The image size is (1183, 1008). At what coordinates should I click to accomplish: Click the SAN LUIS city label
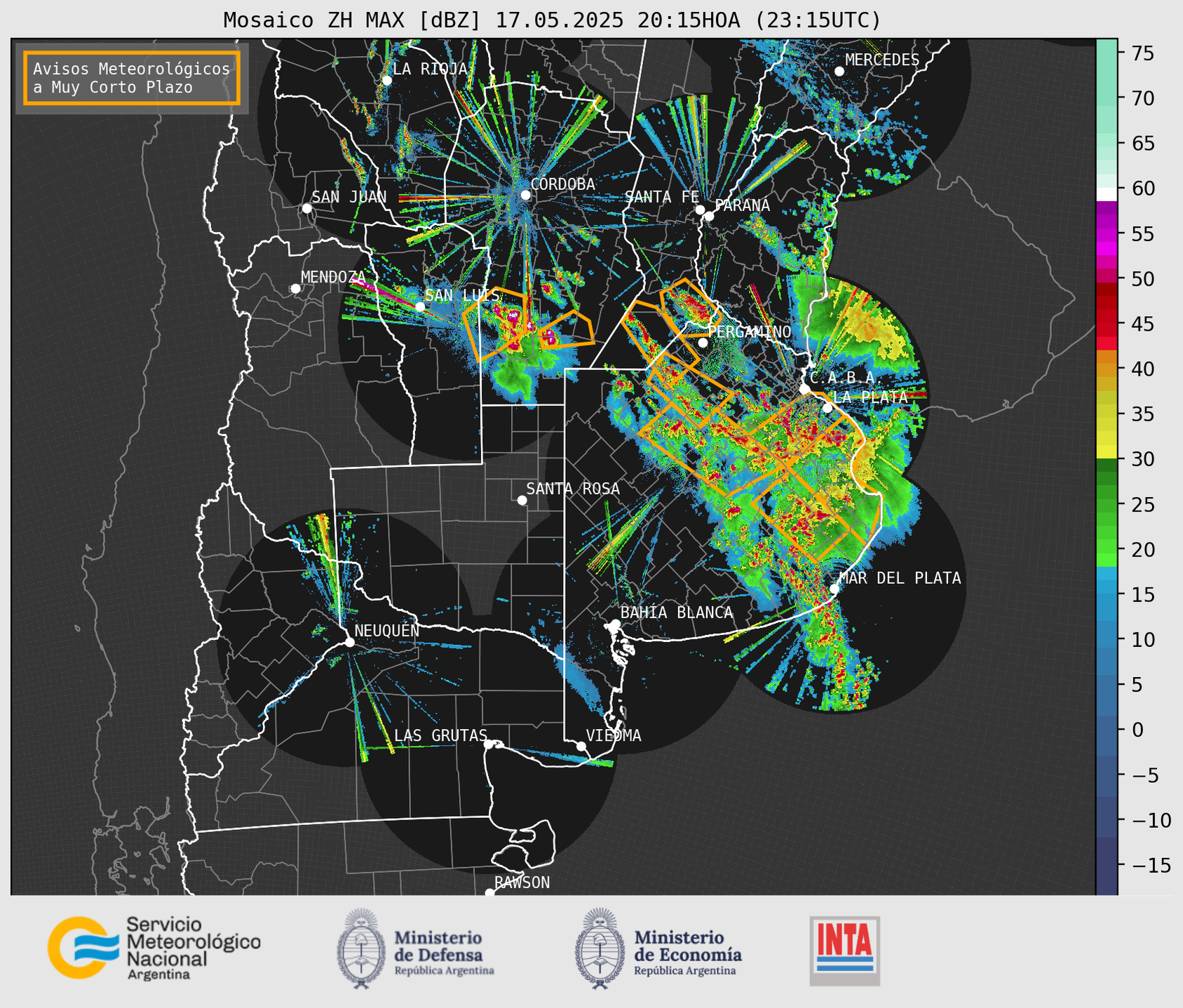pos(462,295)
